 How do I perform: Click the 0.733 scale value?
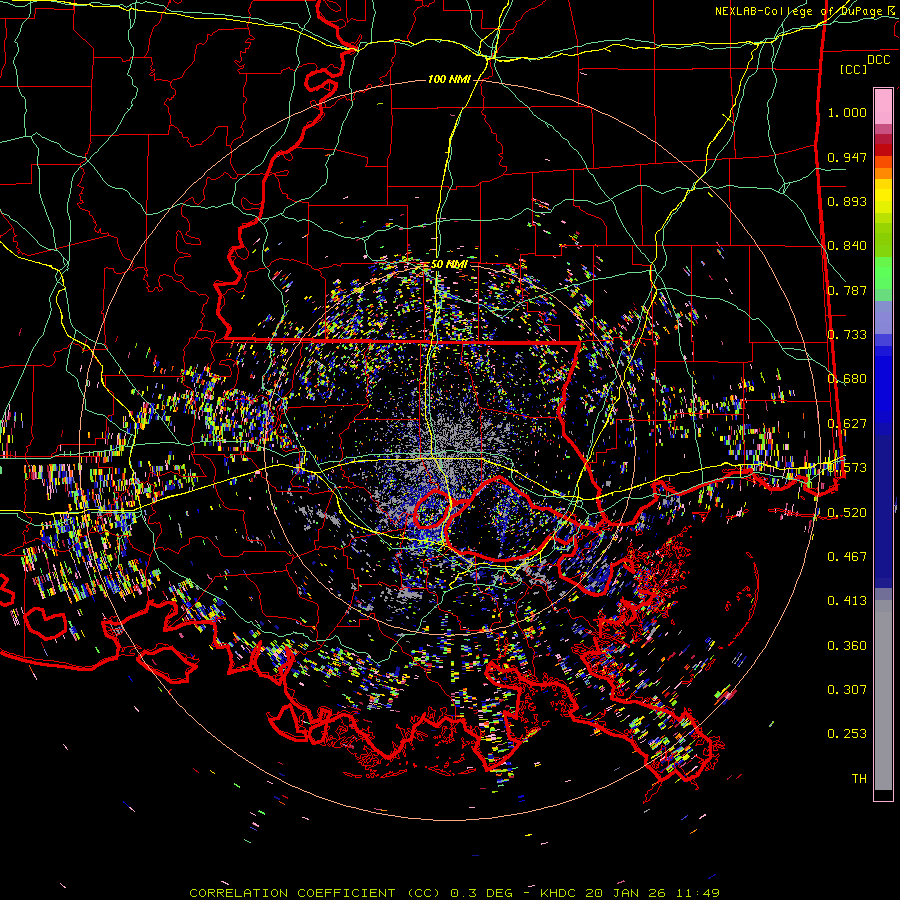click(847, 334)
